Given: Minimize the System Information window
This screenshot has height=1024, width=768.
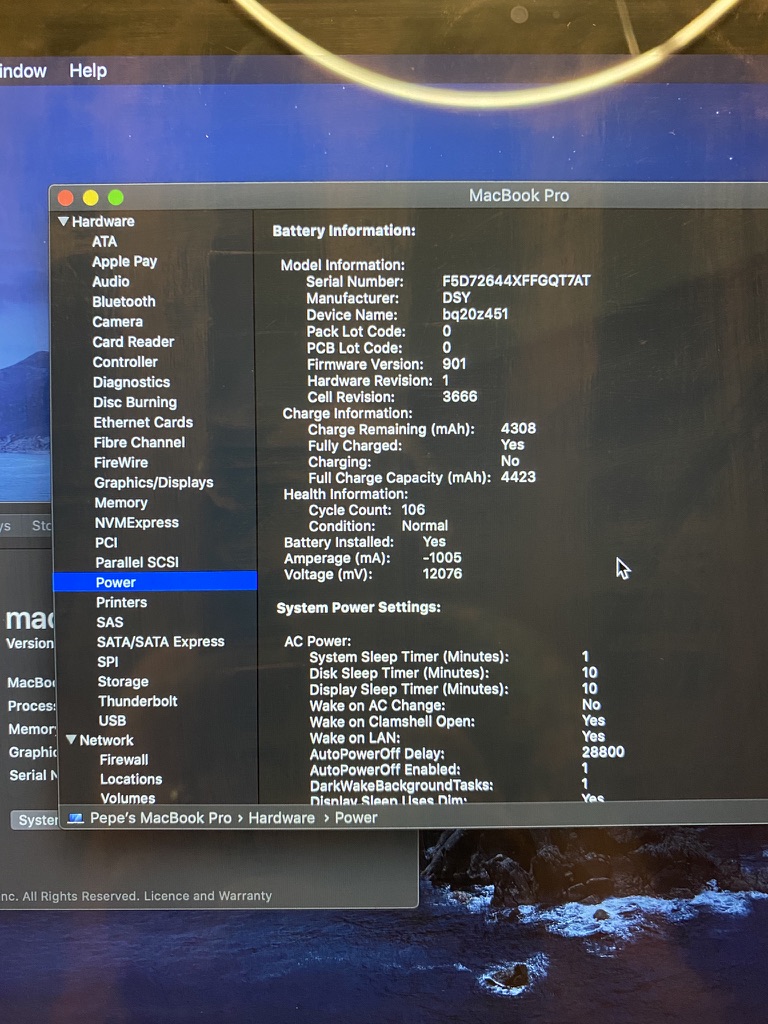Looking at the screenshot, I should [x=91, y=197].
